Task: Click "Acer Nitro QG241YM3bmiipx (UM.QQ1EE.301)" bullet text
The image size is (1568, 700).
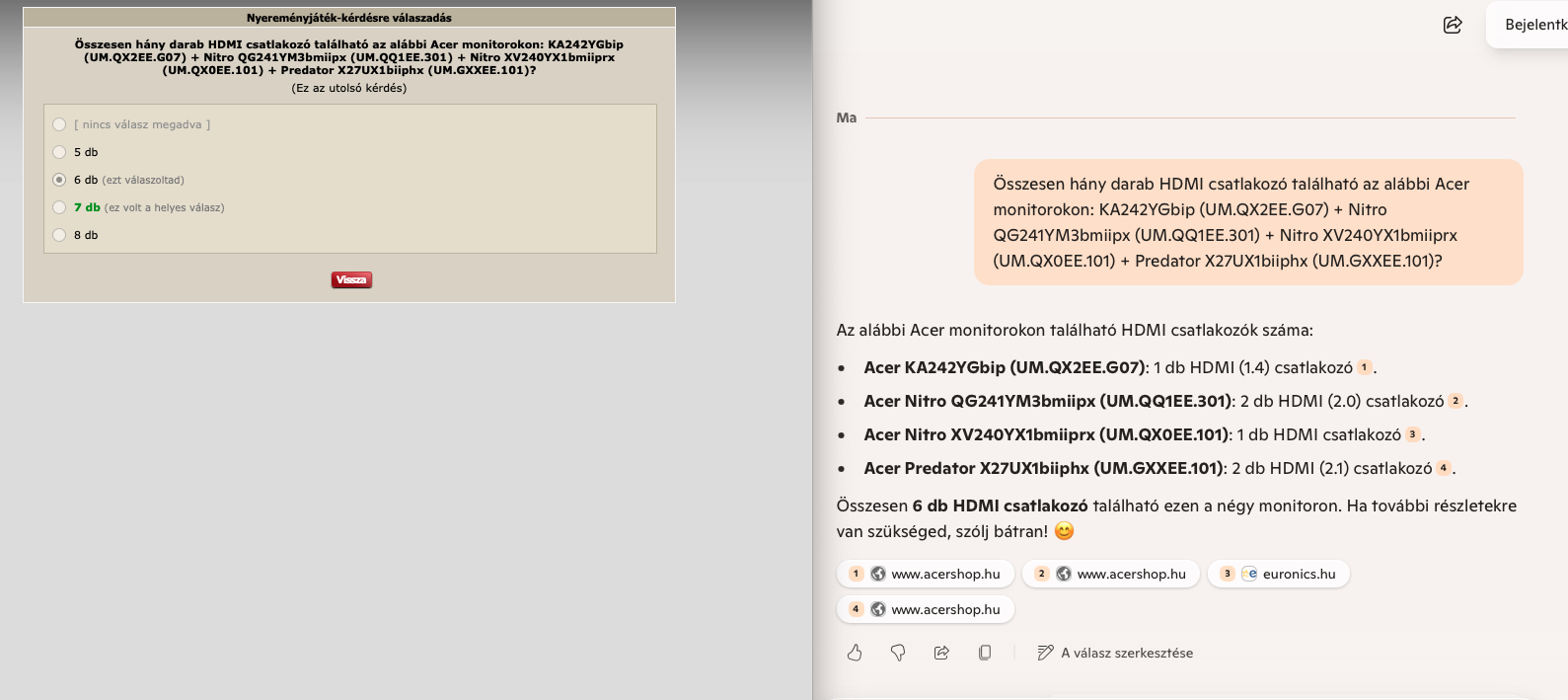Action: pos(1048,401)
